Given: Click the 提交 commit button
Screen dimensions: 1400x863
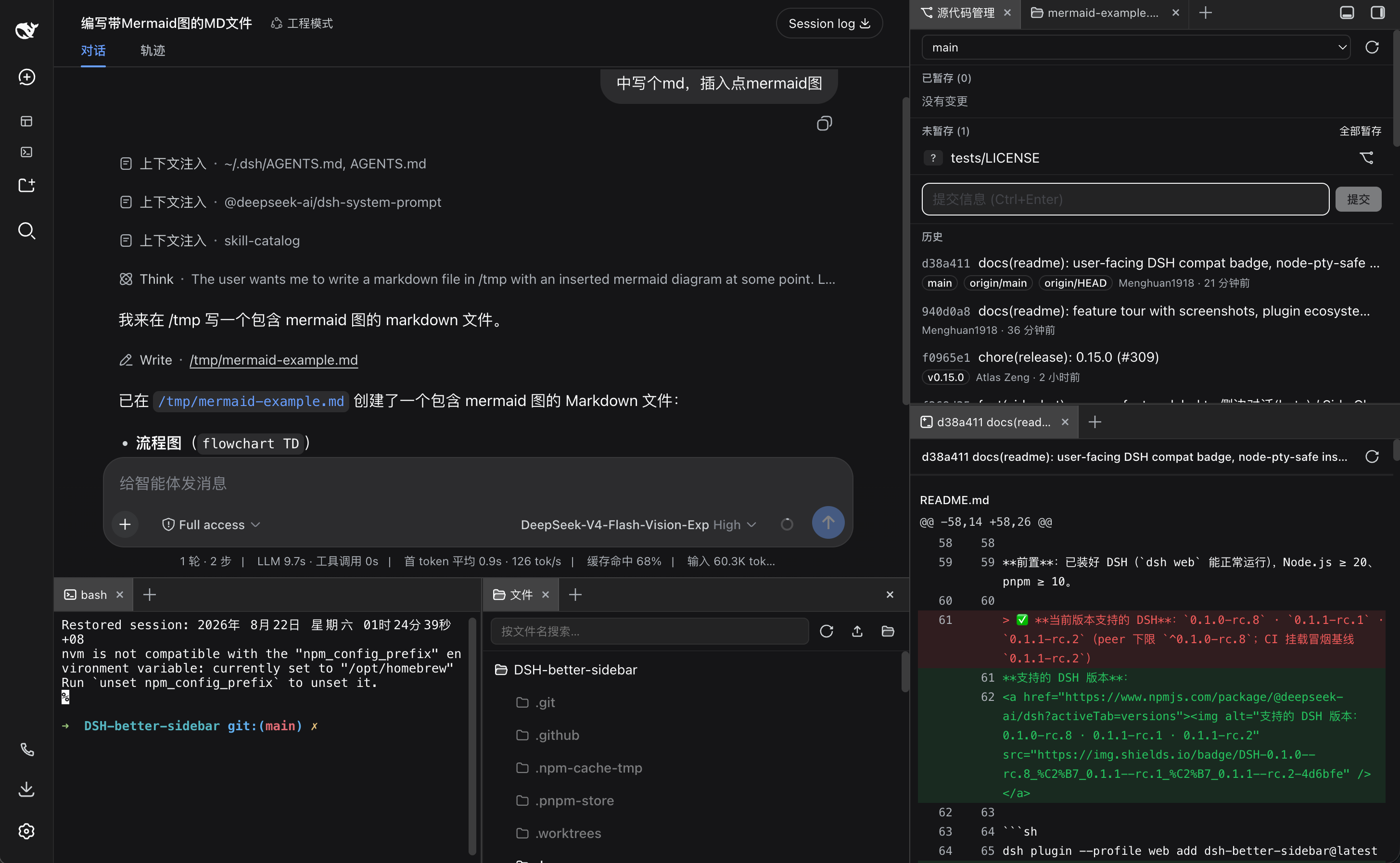Looking at the screenshot, I should [1358, 199].
